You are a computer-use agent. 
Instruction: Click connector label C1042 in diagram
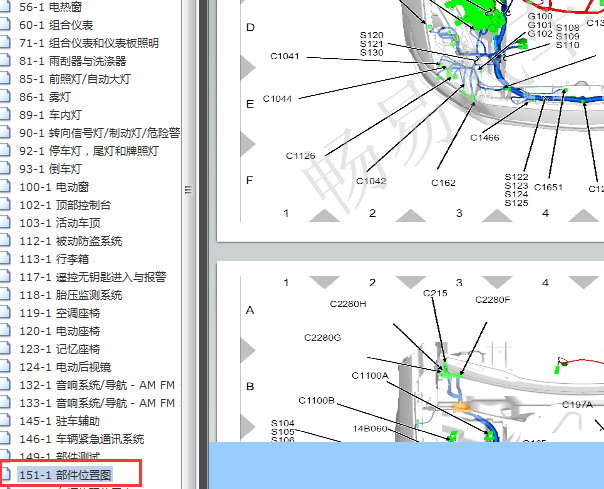371,181
